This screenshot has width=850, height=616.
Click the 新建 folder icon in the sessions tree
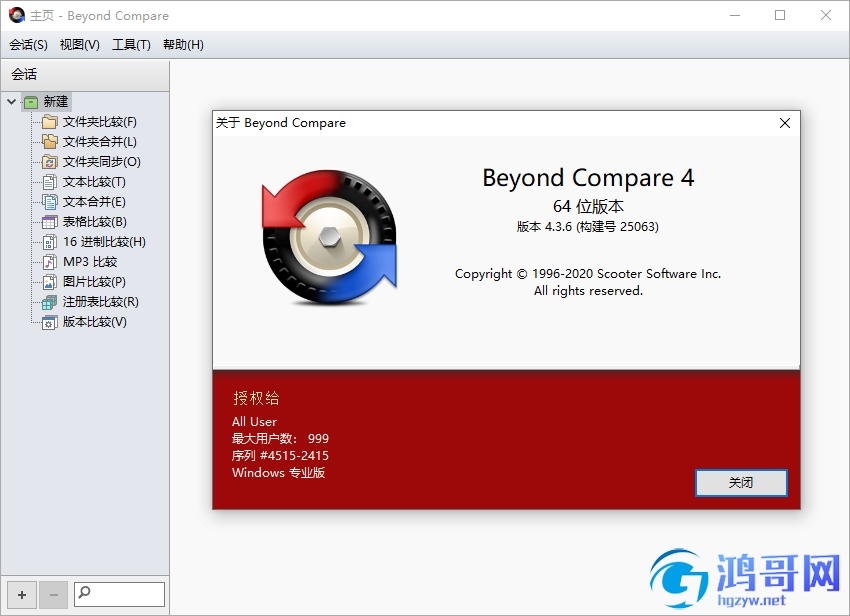tap(31, 102)
